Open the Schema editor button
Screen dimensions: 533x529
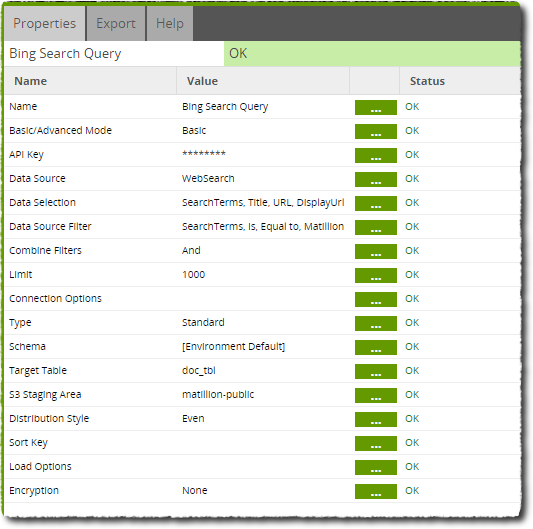[376, 347]
